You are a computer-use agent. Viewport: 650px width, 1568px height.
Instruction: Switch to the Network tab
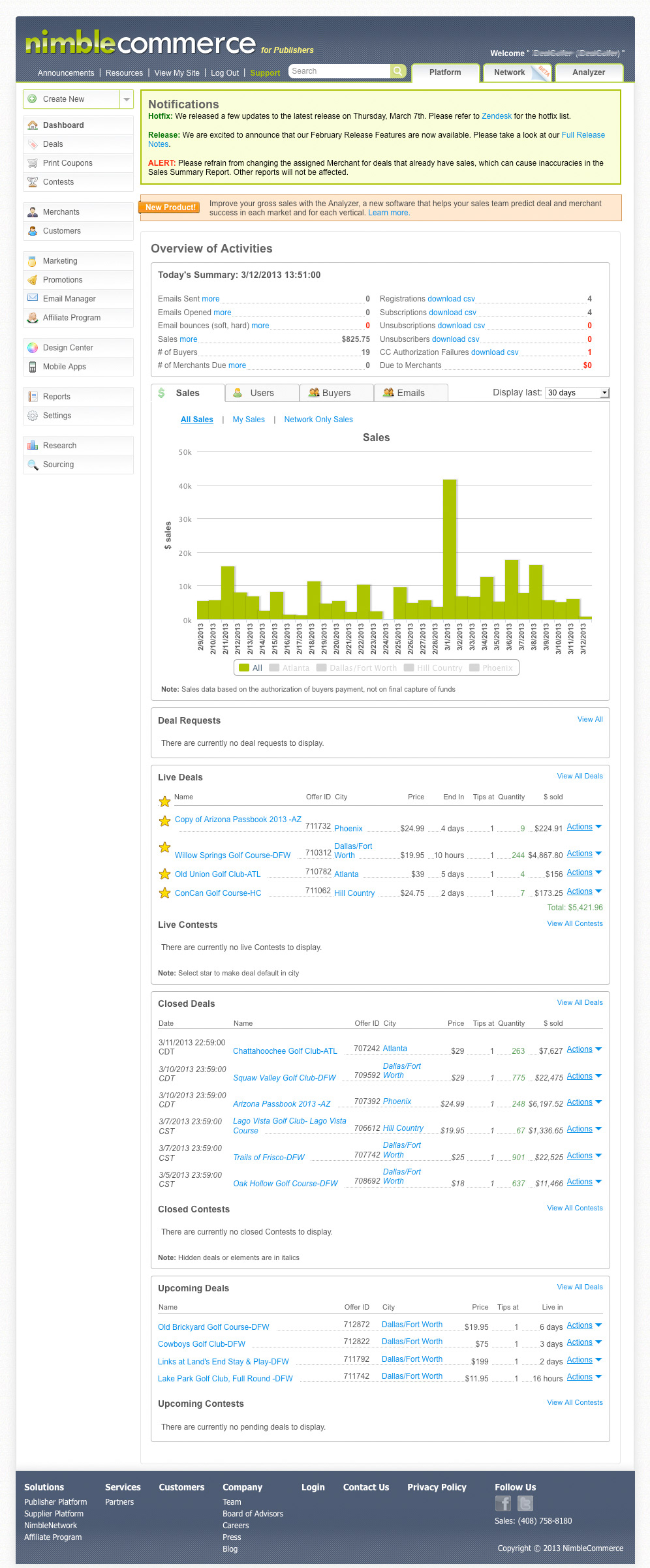tap(517, 72)
